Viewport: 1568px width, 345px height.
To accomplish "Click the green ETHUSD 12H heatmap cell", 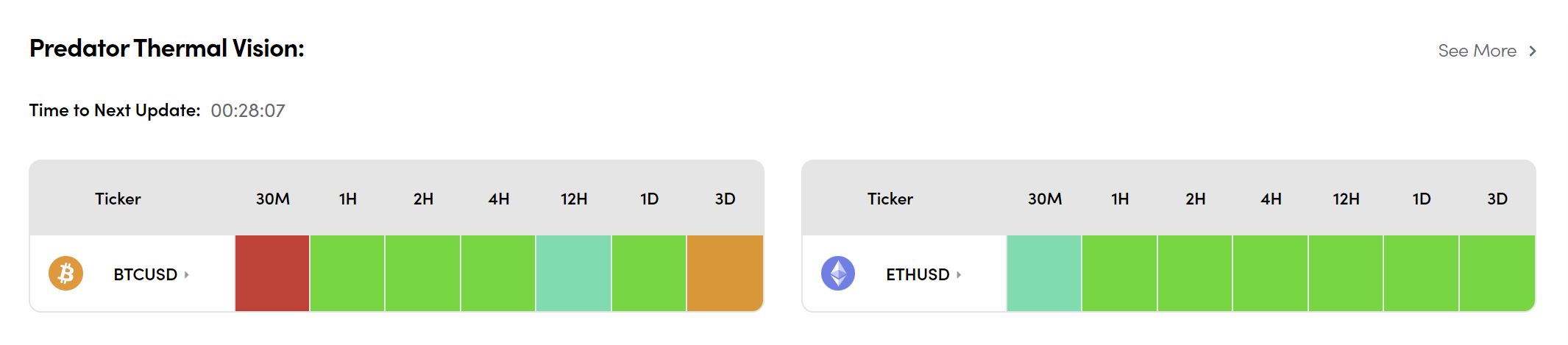I will coord(1346,273).
